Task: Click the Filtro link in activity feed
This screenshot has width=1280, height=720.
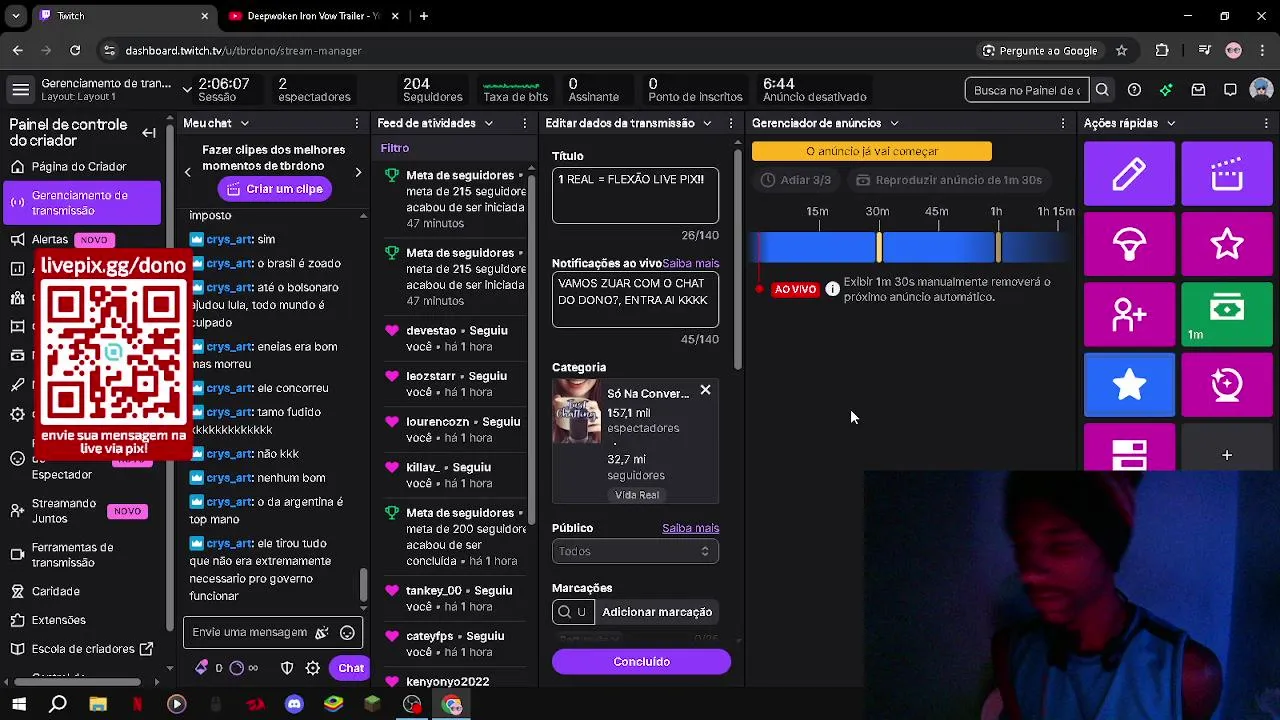Action: (395, 148)
